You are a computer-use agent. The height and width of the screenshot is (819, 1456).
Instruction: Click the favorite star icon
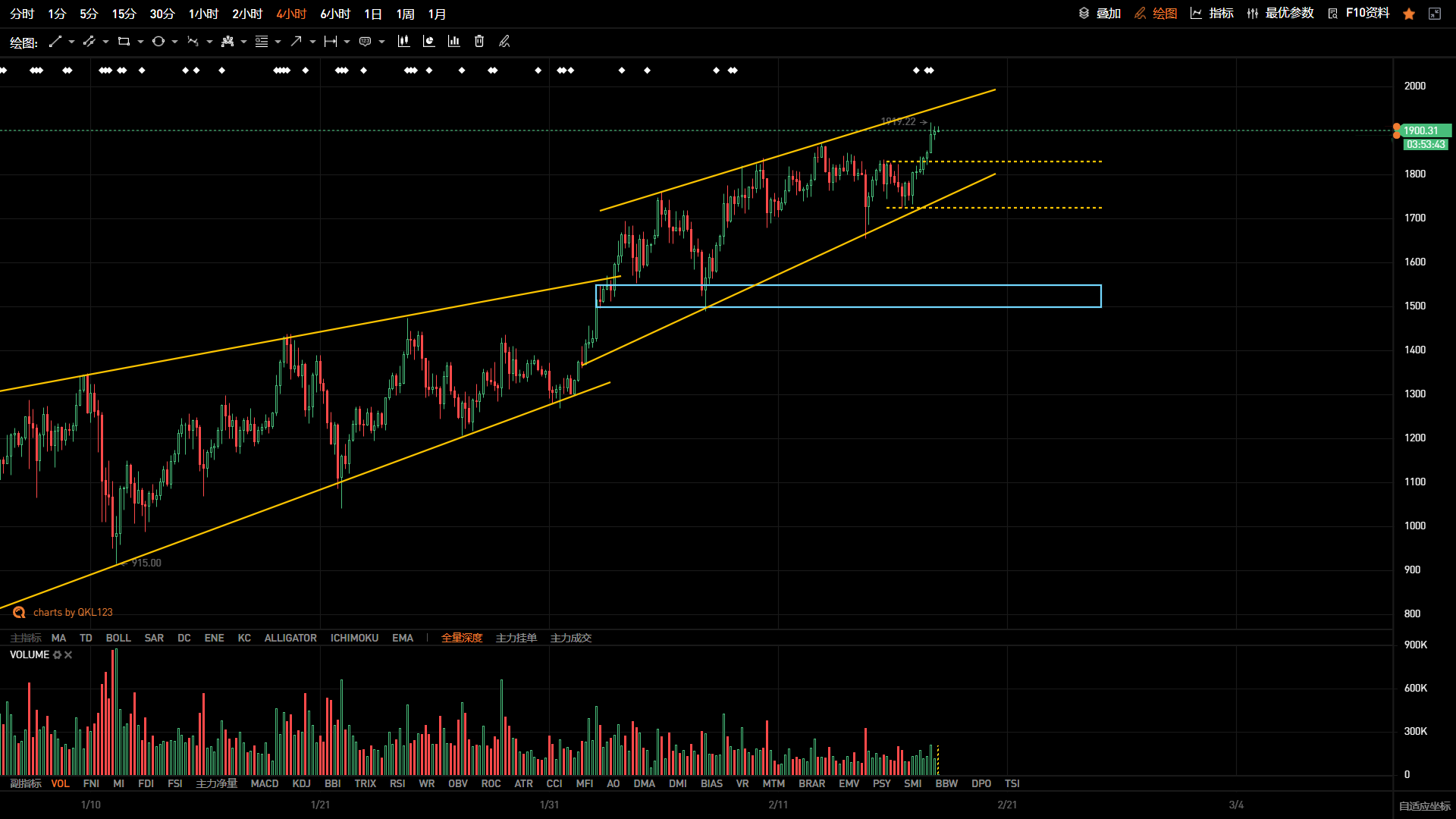(1409, 14)
